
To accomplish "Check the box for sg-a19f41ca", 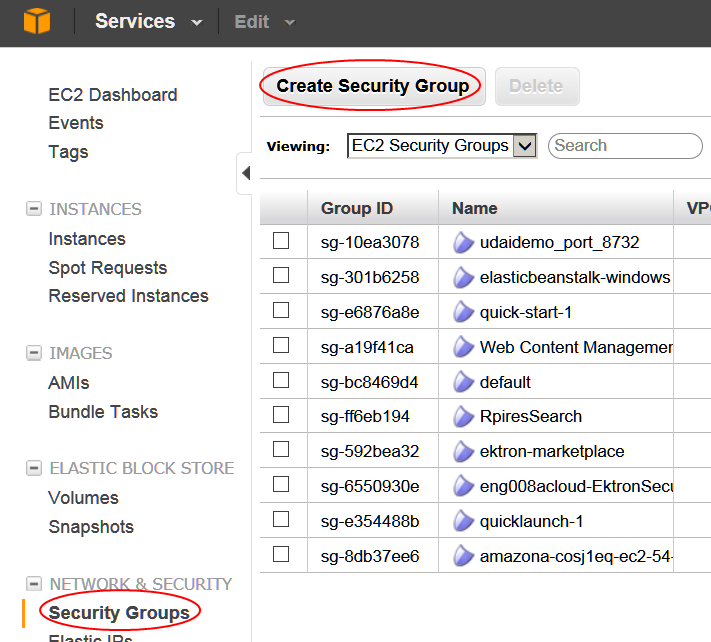I will [x=281, y=345].
